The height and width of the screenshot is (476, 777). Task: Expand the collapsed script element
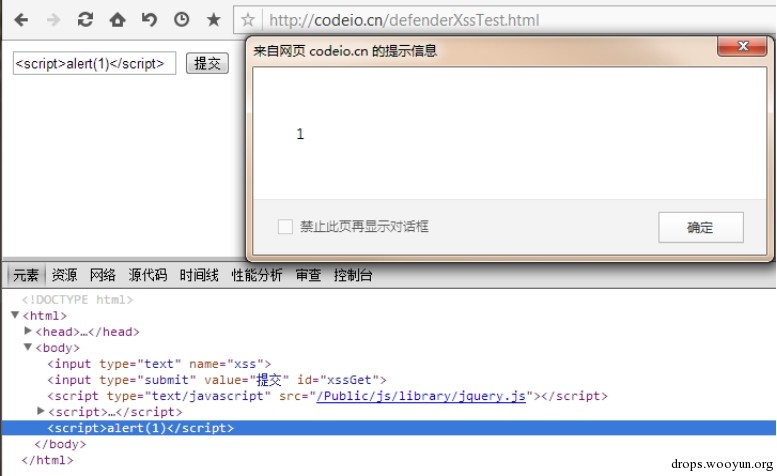click(x=41, y=411)
